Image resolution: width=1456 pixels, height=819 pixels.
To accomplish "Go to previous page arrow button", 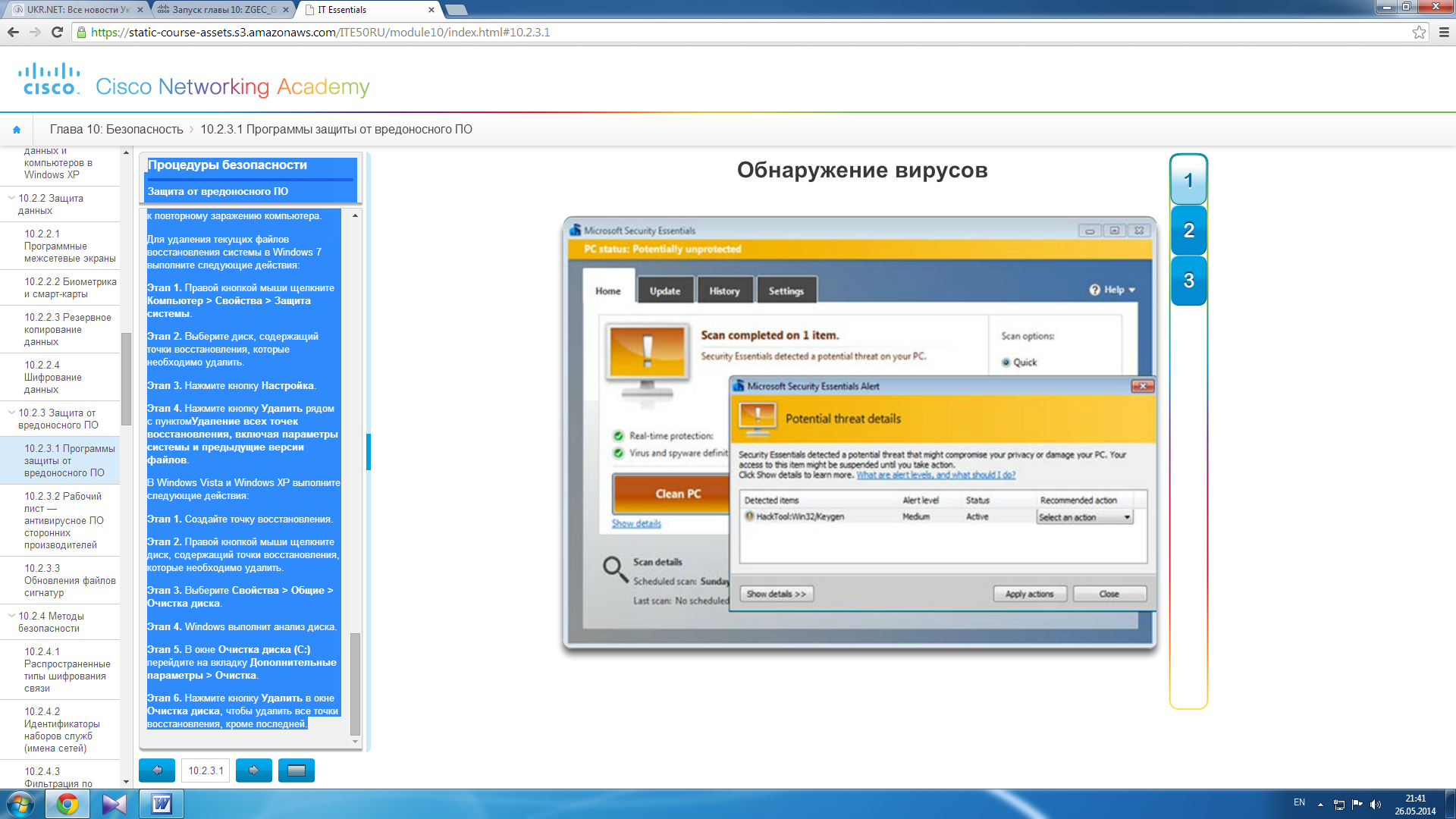I will pyautogui.click(x=157, y=770).
